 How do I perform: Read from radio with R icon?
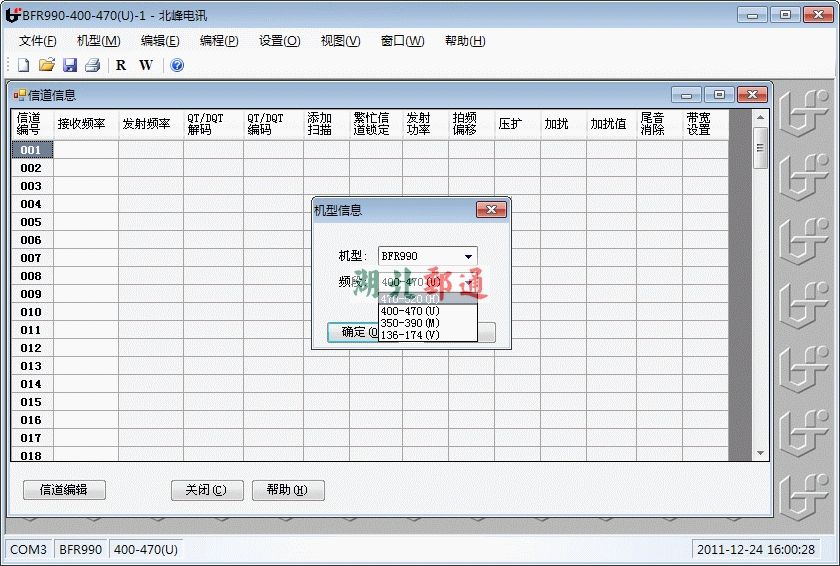[121, 65]
